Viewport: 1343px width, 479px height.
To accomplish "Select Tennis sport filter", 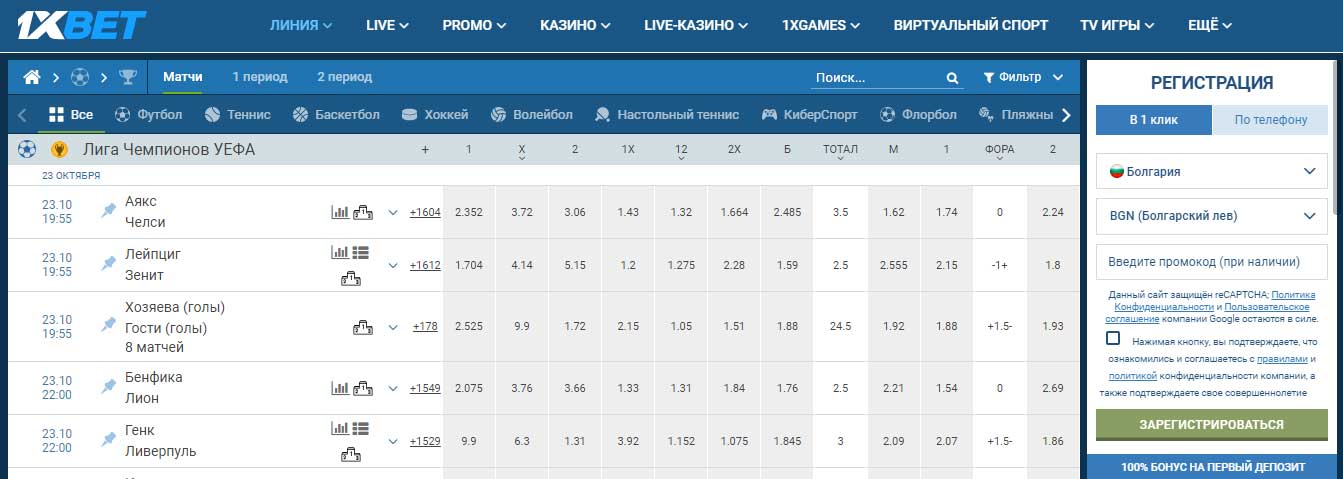I will tap(237, 115).
